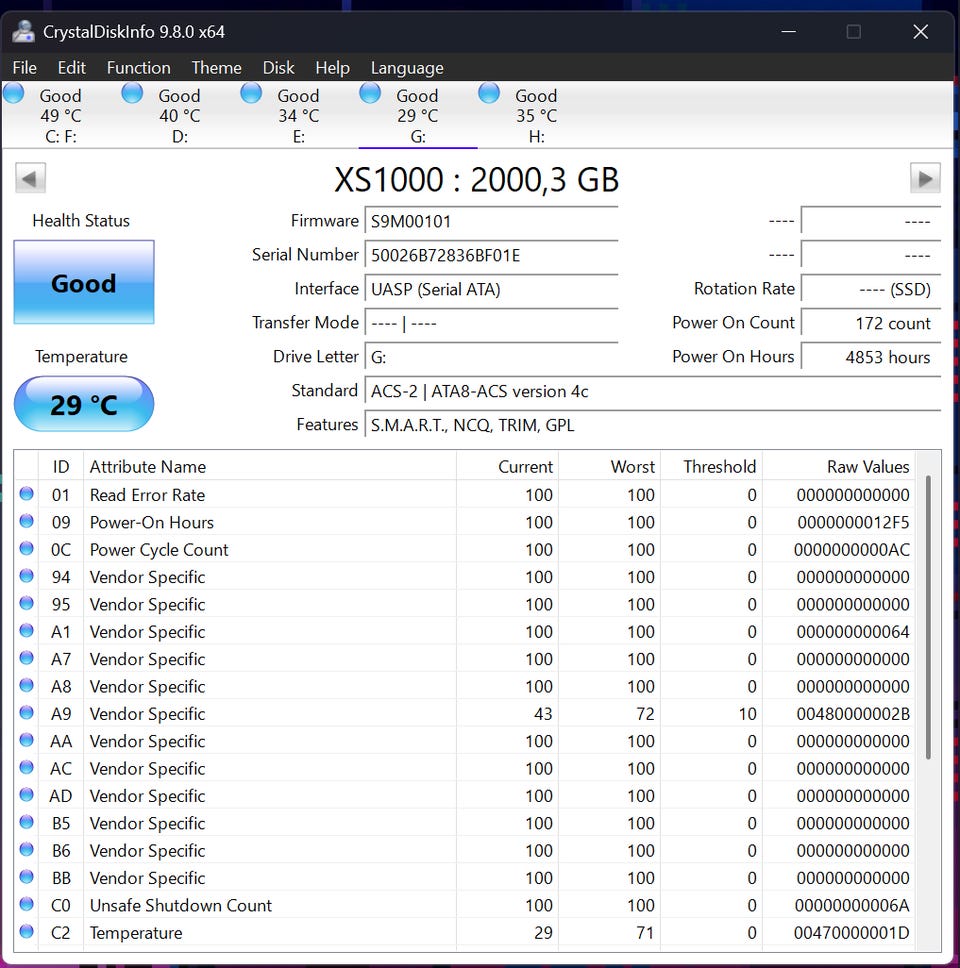Click the status orb of attribute A1 row
The height and width of the screenshot is (968, 960).
27,630
